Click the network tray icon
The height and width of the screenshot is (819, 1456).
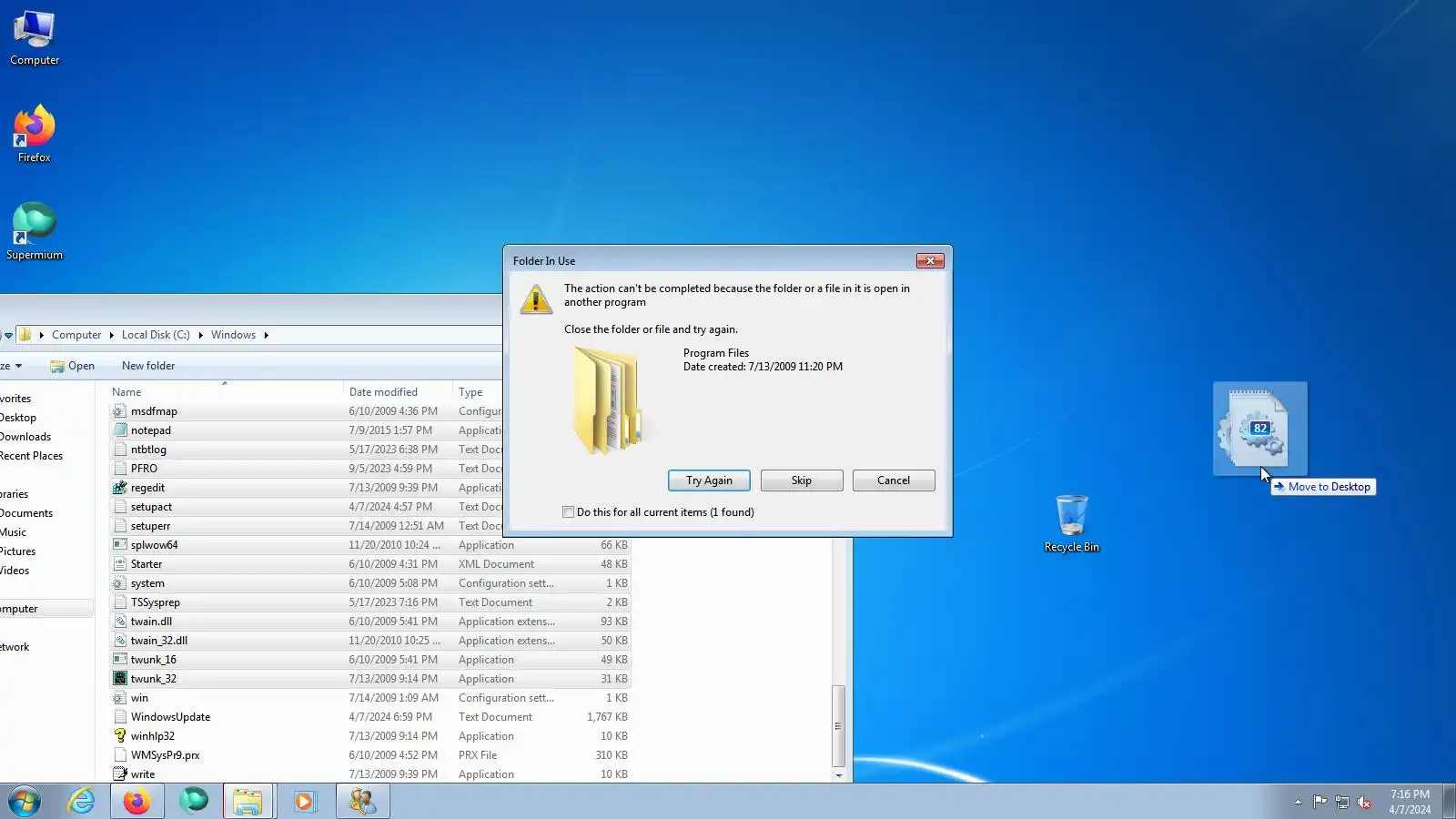pos(1341,802)
